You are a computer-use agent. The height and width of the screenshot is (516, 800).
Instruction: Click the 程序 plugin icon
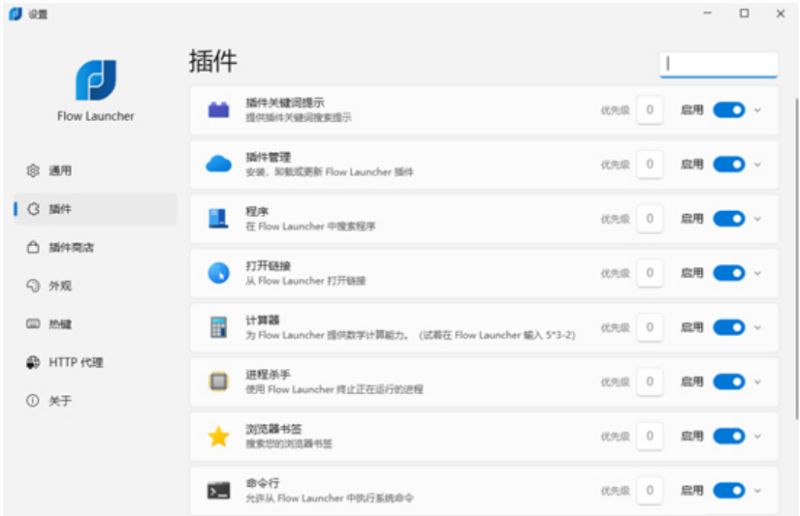pyautogui.click(x=218, y=218)
